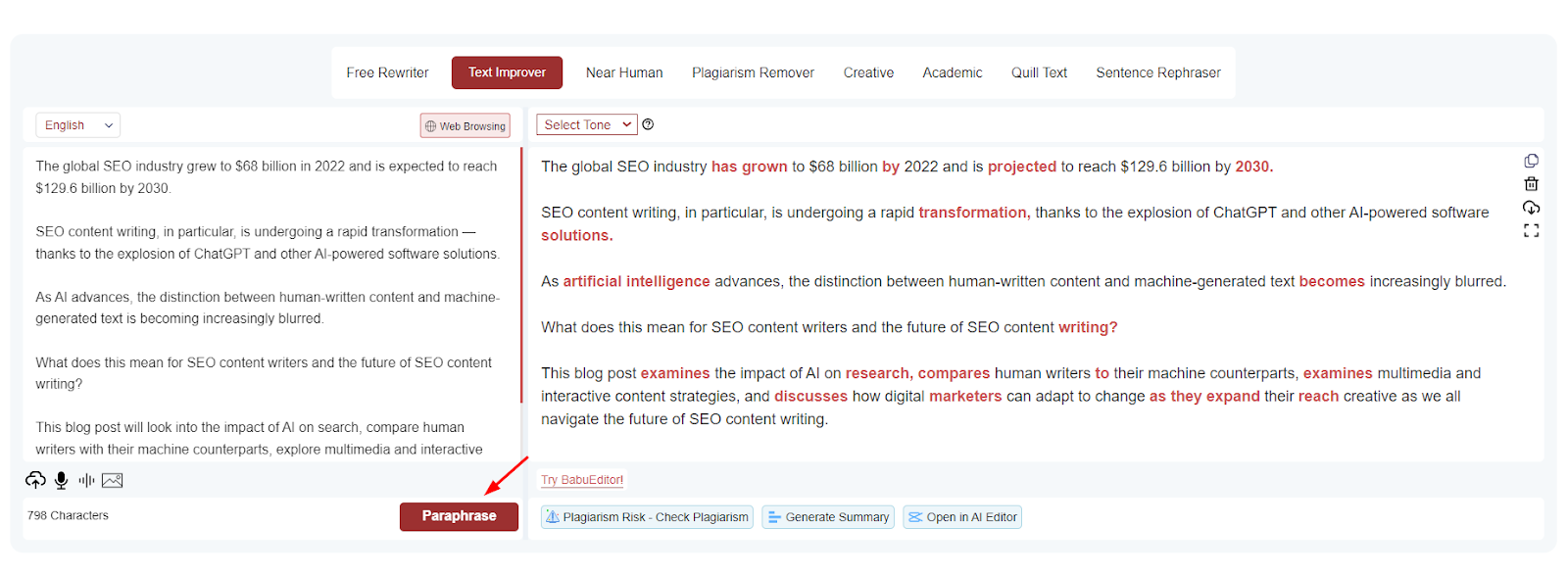The height and width of the screenshot is (574, 1568).
Task: Click the image upload icon
Action: (113, 480)
